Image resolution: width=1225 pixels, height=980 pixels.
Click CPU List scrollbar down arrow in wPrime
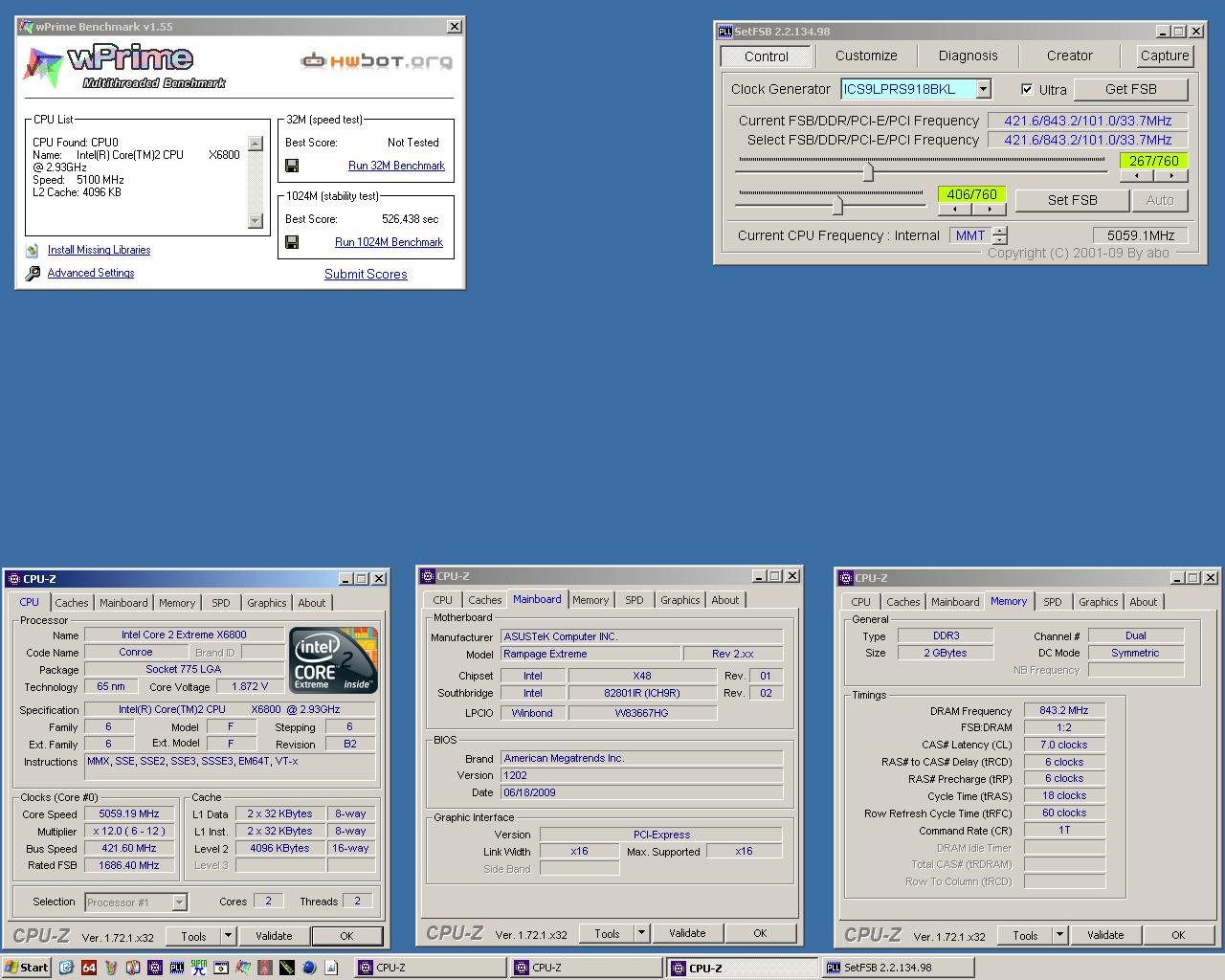(x=255, y=220)
